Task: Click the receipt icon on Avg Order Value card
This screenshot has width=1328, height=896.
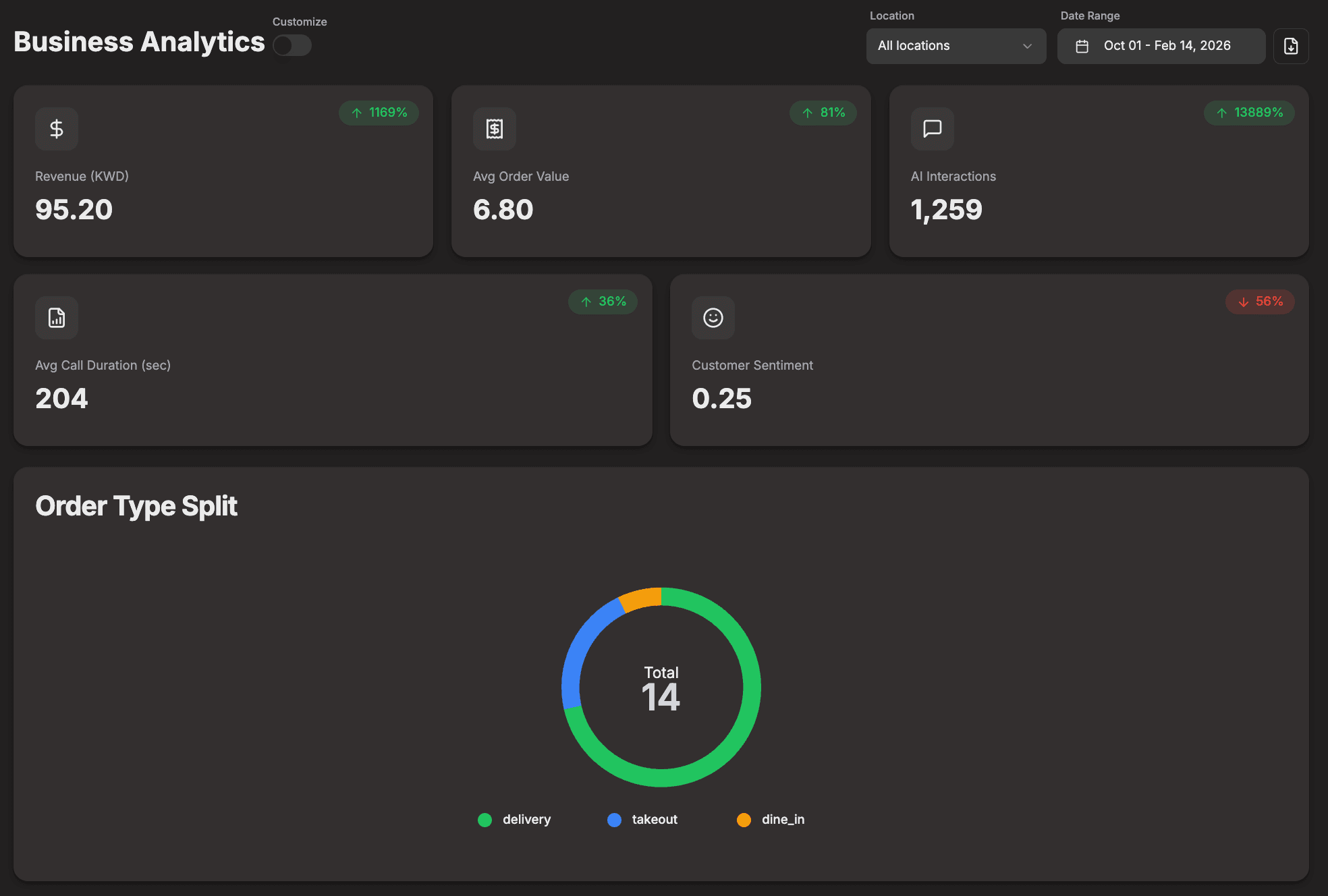Action: coord(493,128)
